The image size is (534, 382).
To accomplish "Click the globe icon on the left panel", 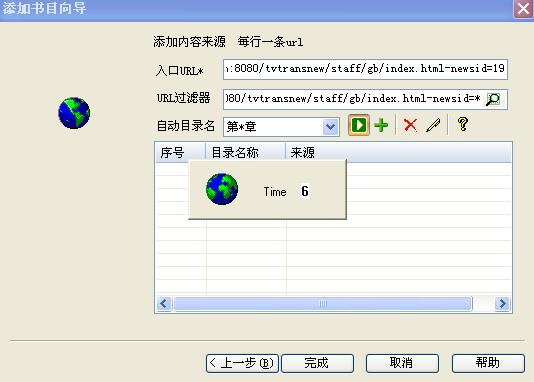I will coord(74,113).
